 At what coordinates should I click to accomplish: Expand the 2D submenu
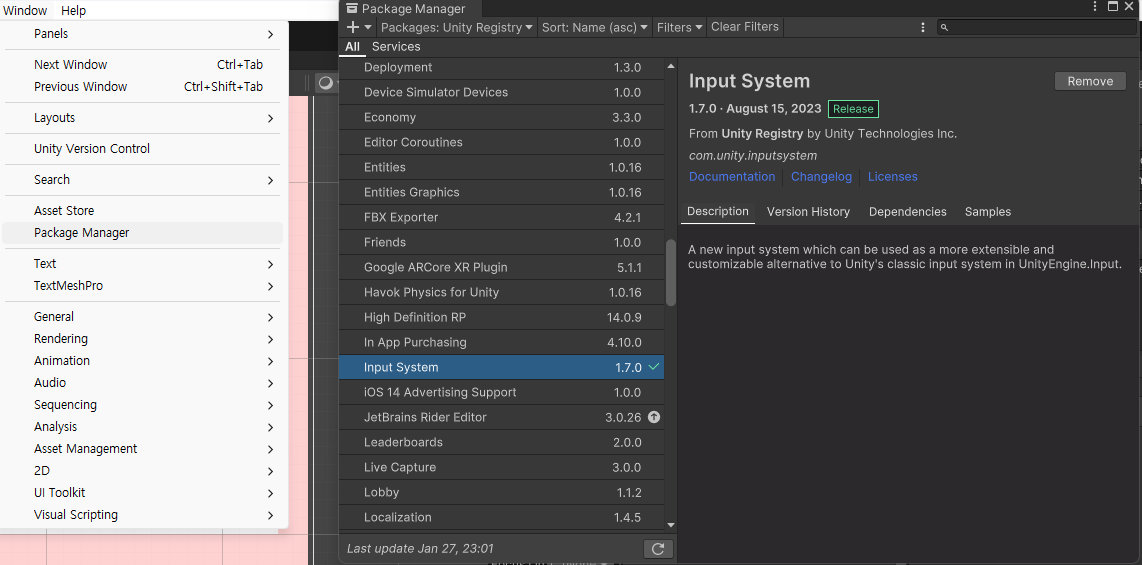pos(144,470)
